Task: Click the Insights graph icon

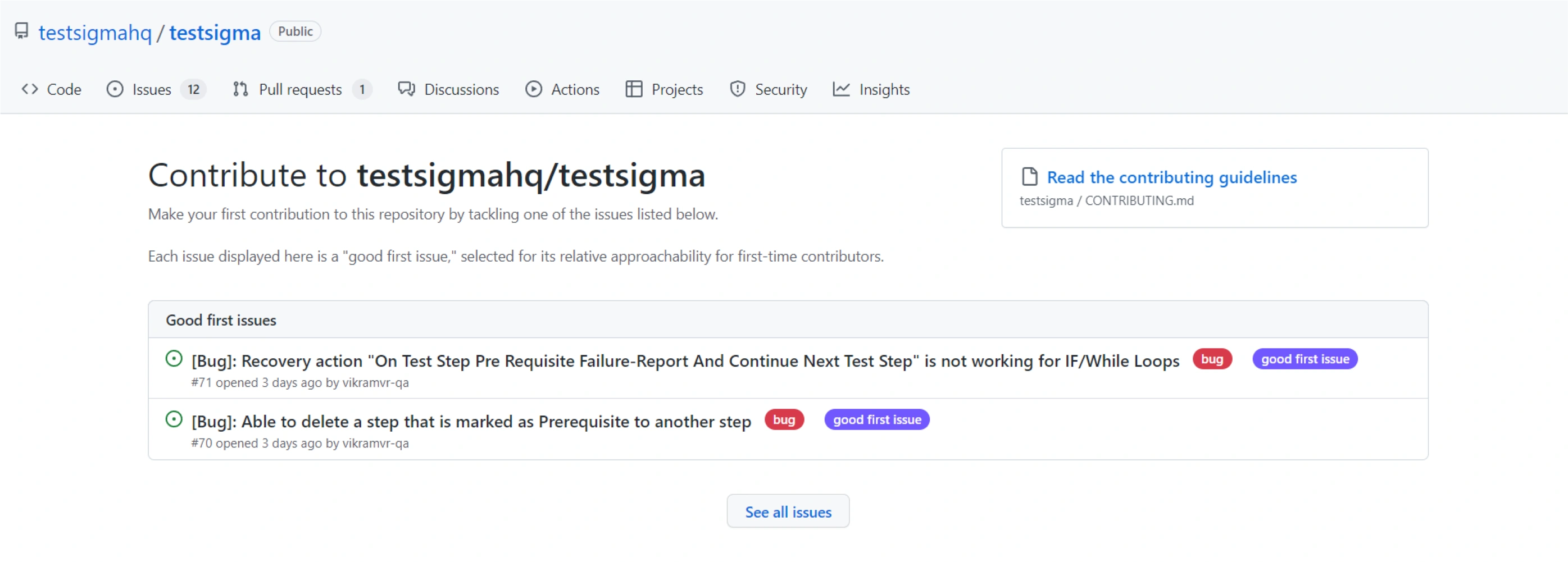Action: point(841,89)
